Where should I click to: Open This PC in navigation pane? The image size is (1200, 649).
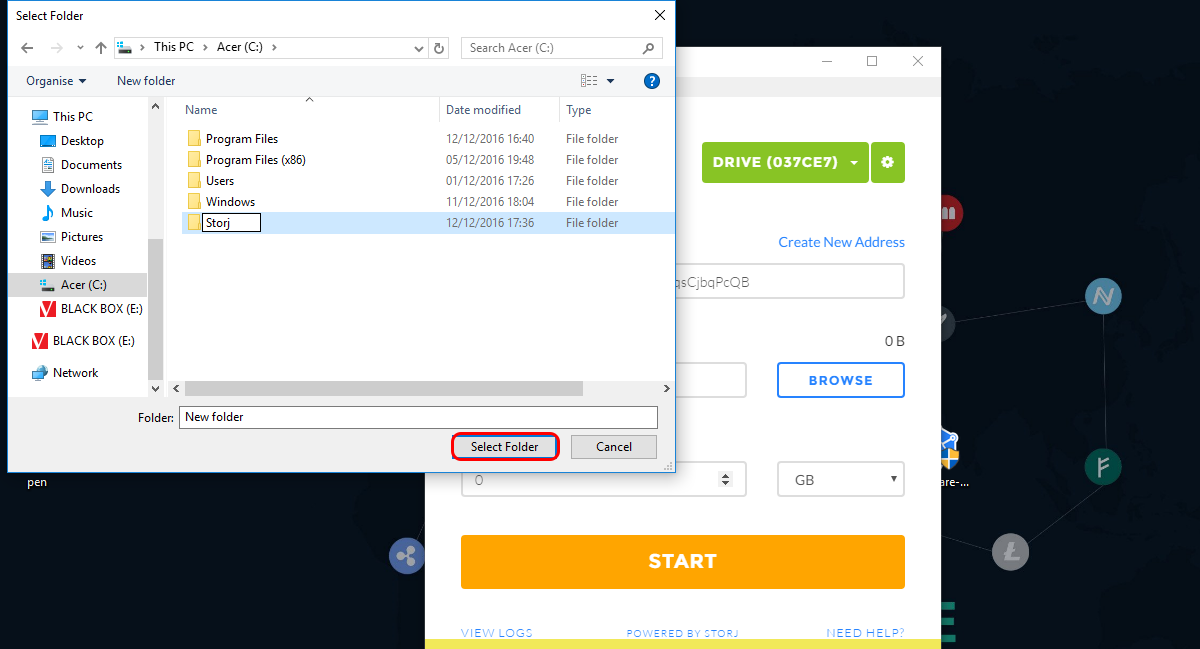point(73,117)
